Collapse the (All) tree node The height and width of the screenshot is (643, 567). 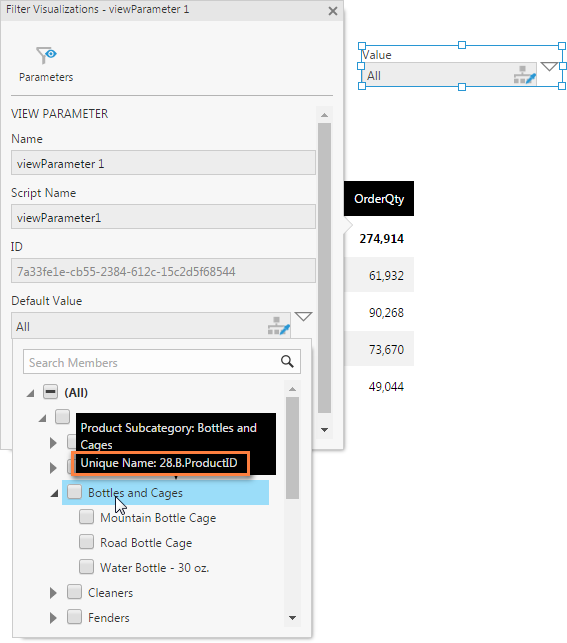coord(30,394)
